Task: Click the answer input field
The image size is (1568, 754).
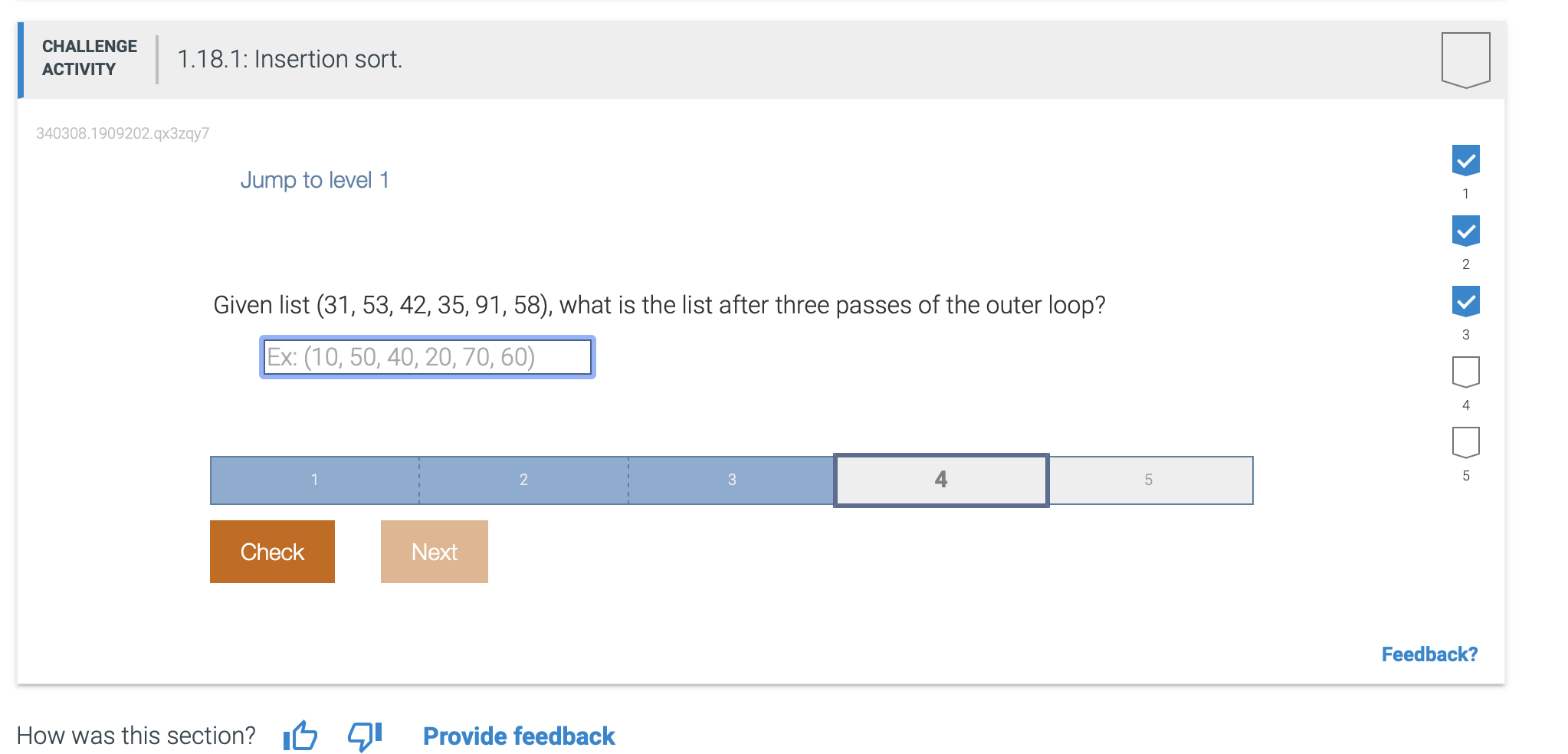Action: pos(426,356)
